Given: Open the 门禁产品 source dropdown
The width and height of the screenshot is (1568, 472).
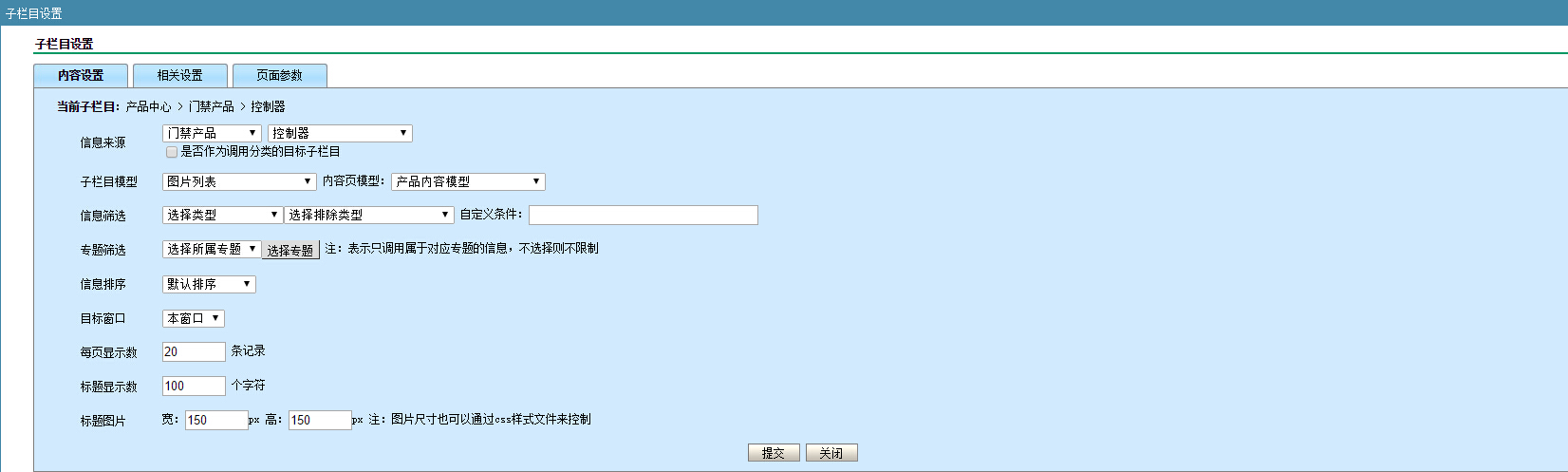Looking at the screenshot, I should click(x=212, y=133).
